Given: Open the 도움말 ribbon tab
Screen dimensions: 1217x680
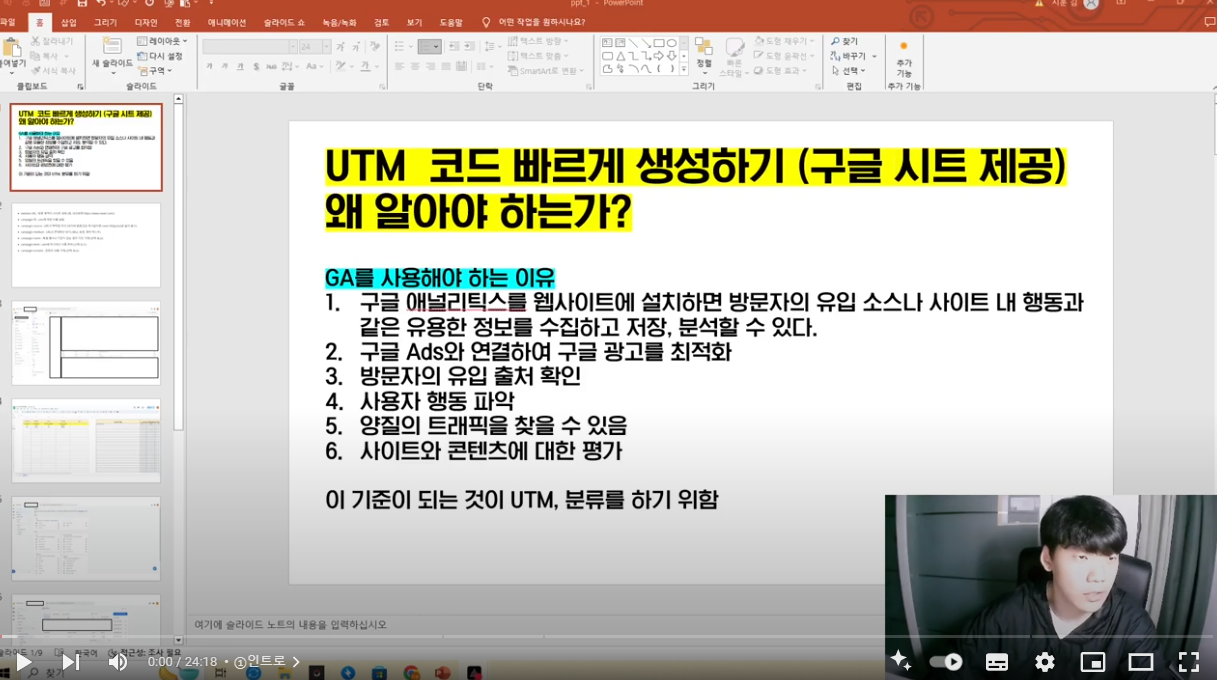Looking at the screenshot, I should coord(451,22).
